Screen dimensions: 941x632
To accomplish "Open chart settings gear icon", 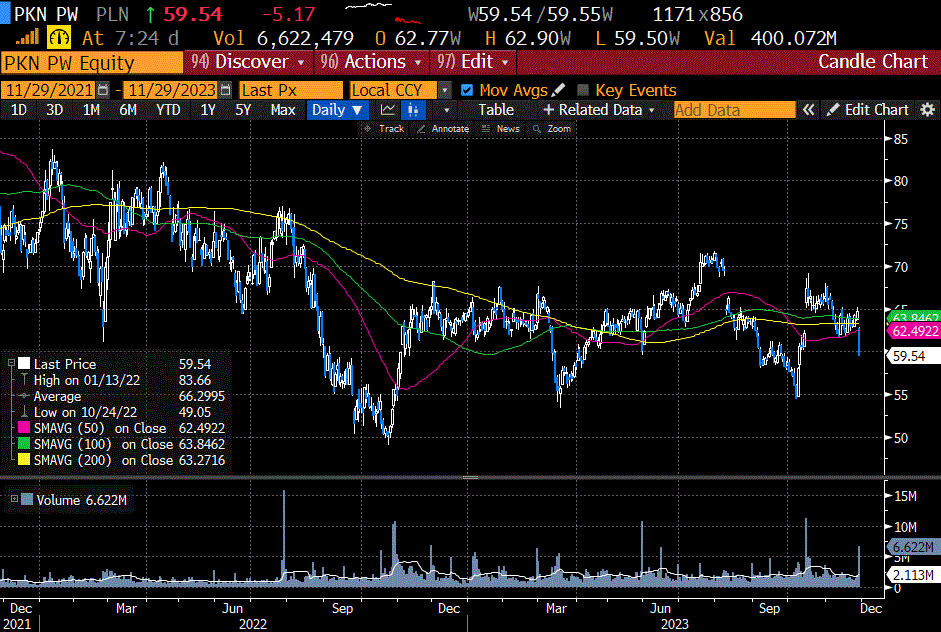I will [x=927, y=110].
